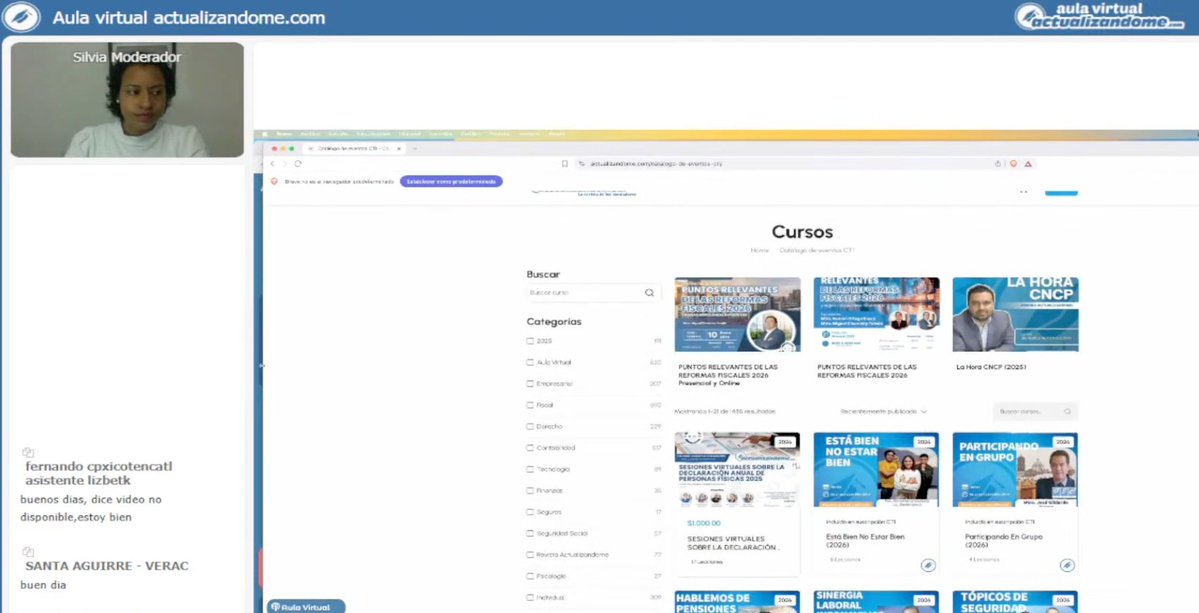Click the Apple menu icon

click(x=265, y=134)
